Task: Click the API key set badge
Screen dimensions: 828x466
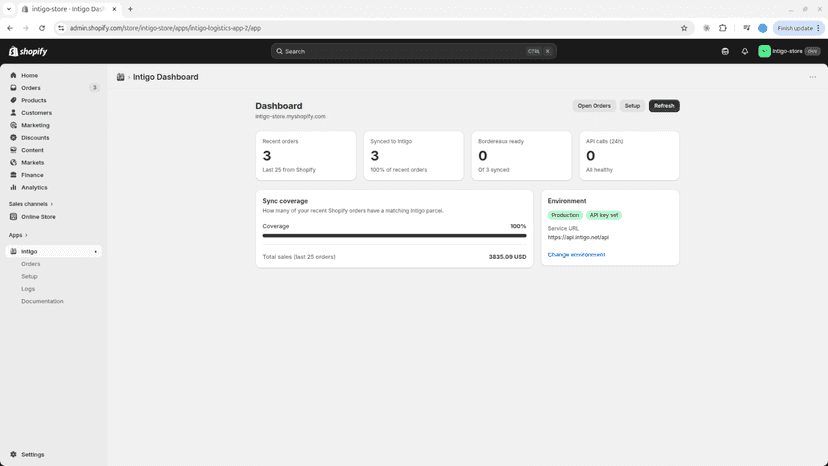Action: pyautogui.click(x=604, y=215)
